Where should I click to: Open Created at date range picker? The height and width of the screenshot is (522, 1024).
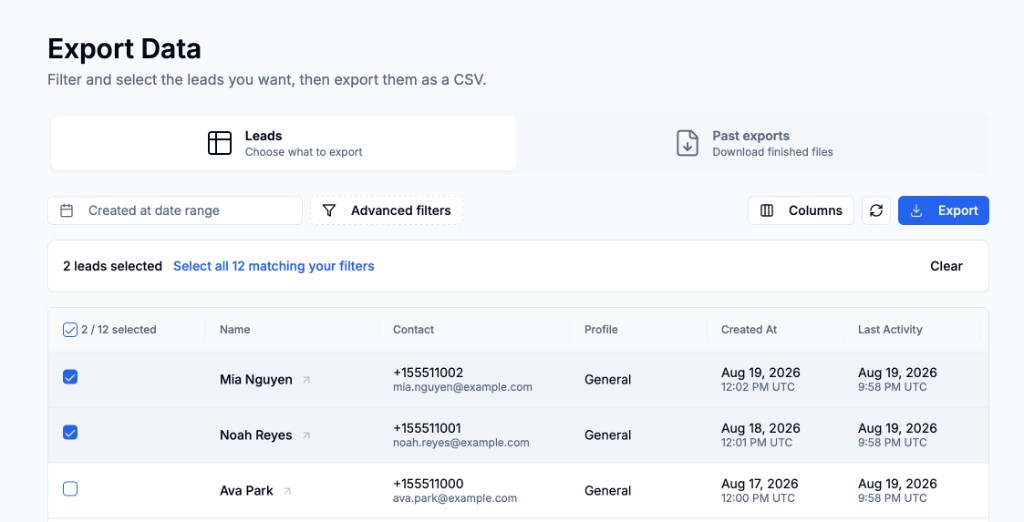[175, 210]
